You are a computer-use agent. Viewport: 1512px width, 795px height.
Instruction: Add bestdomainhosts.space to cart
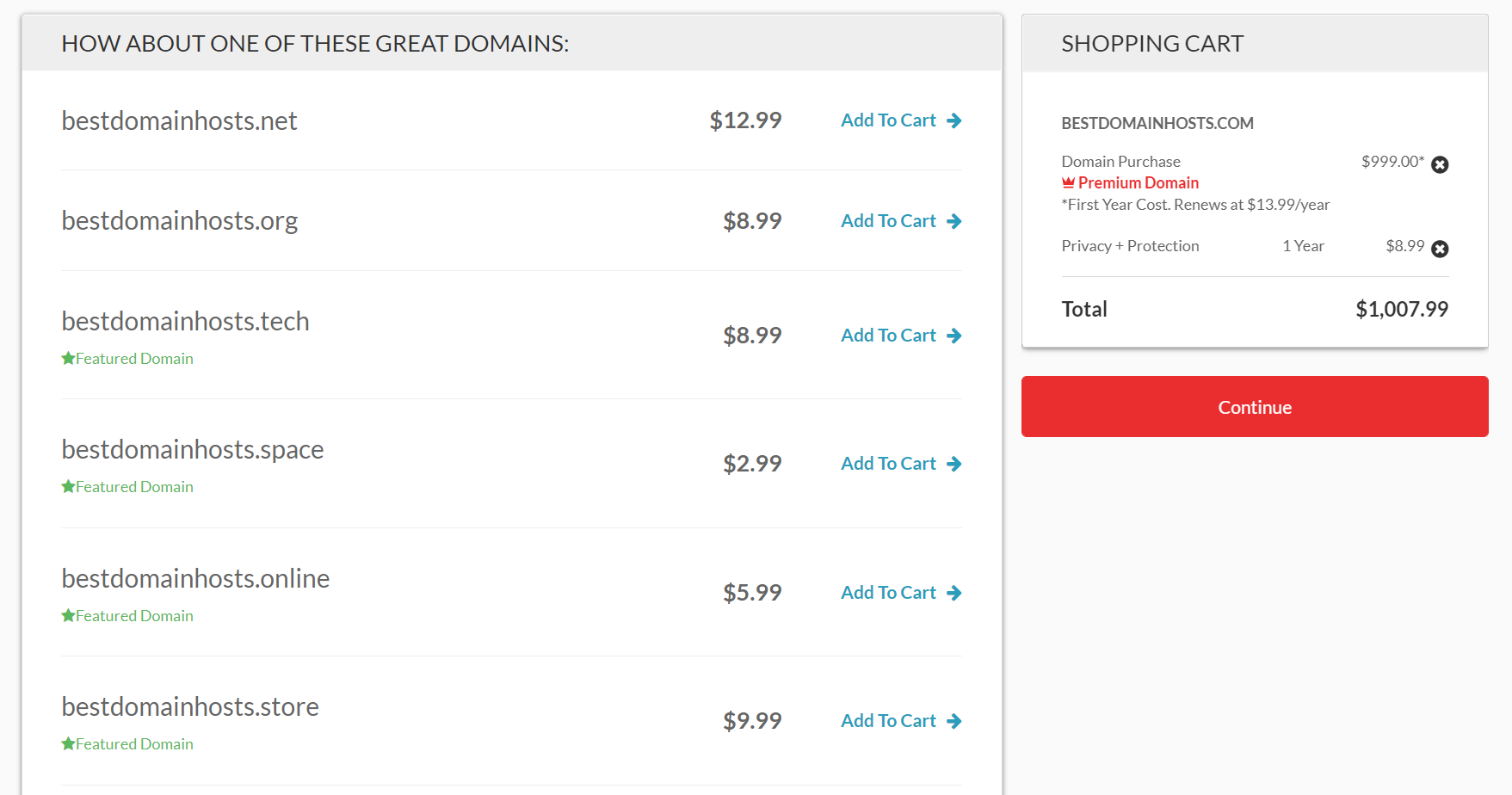coord(888,464)
